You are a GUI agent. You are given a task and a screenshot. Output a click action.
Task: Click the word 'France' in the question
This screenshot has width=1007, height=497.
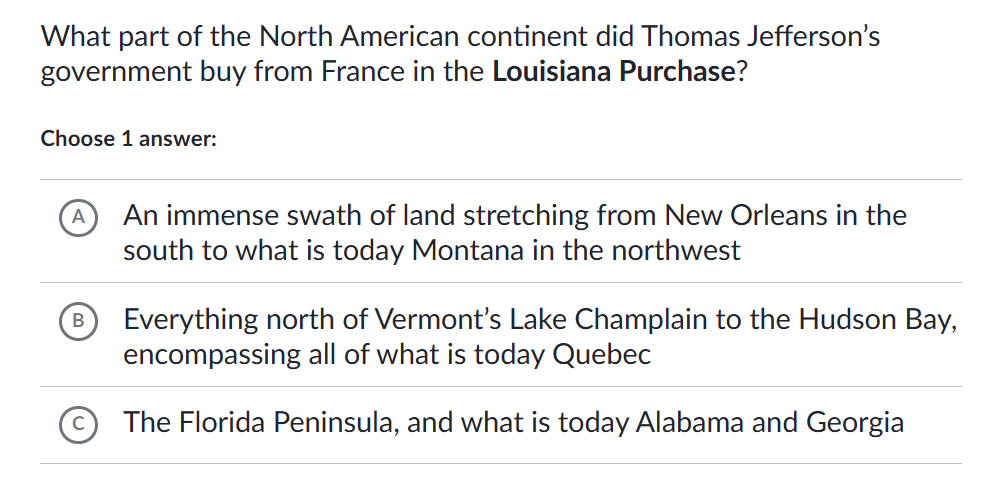[363, 74]
